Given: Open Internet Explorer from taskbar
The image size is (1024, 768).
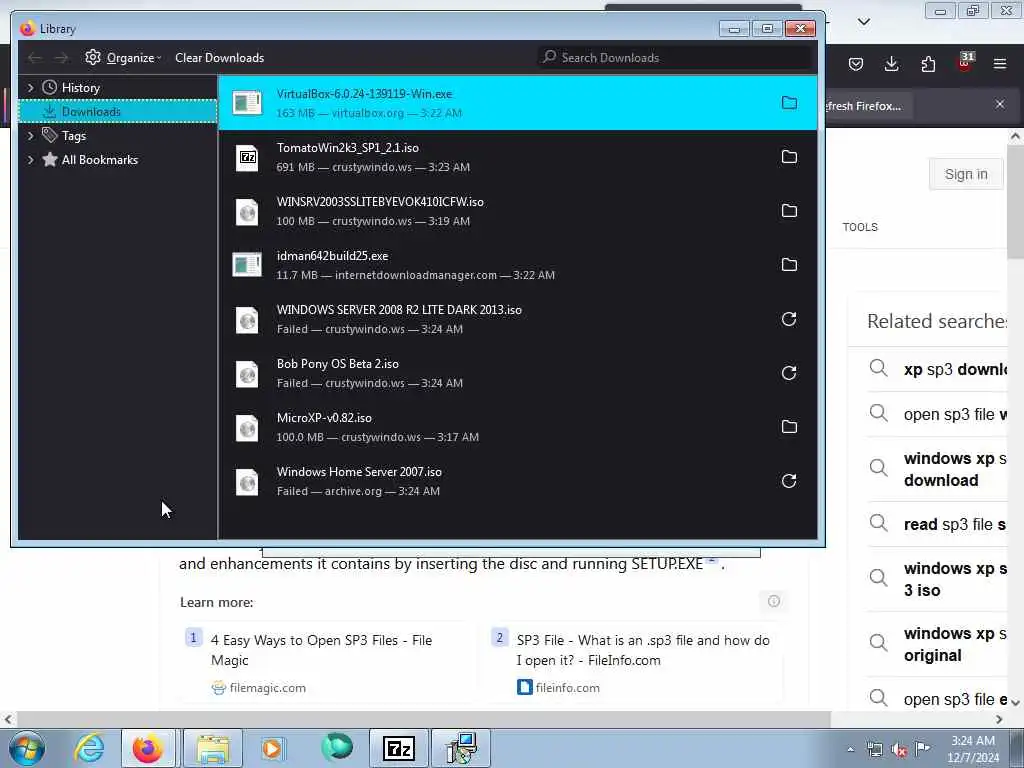Looking at the screenshot, I should [x=89, y=748].
